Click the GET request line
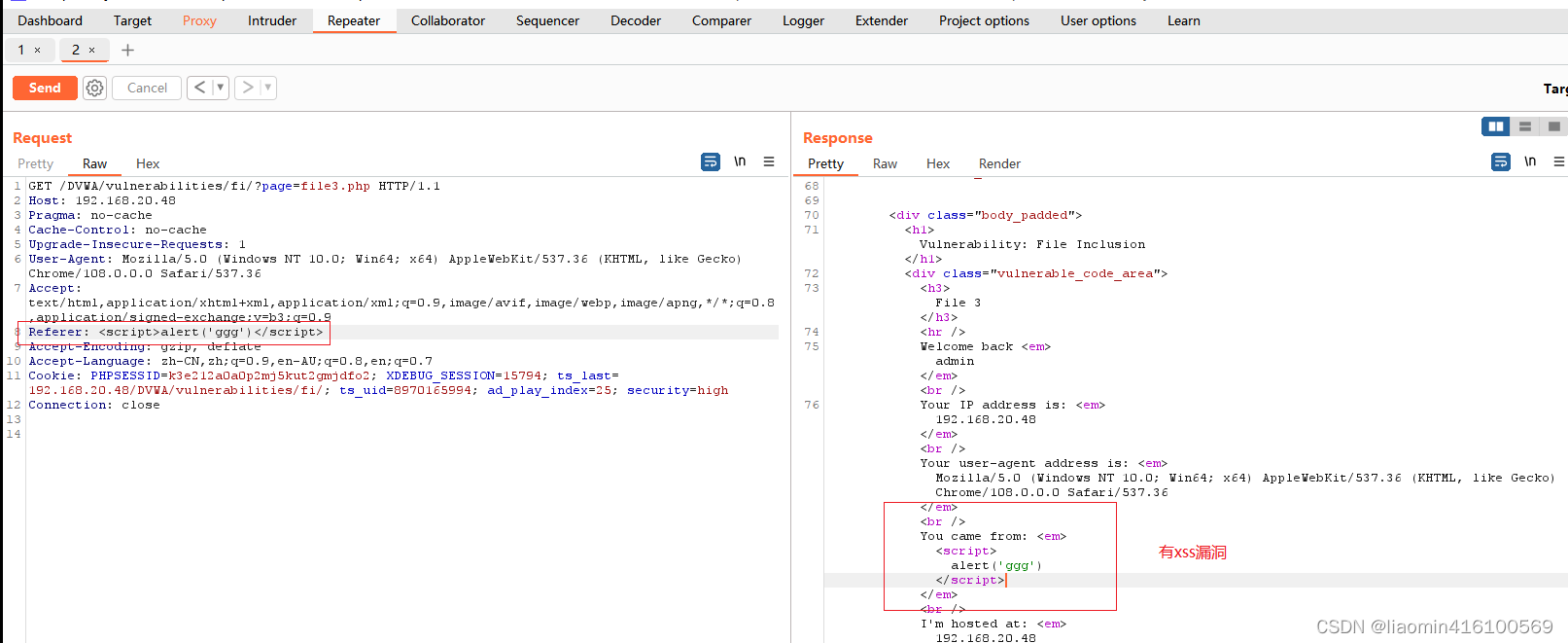 click(234, 186)
